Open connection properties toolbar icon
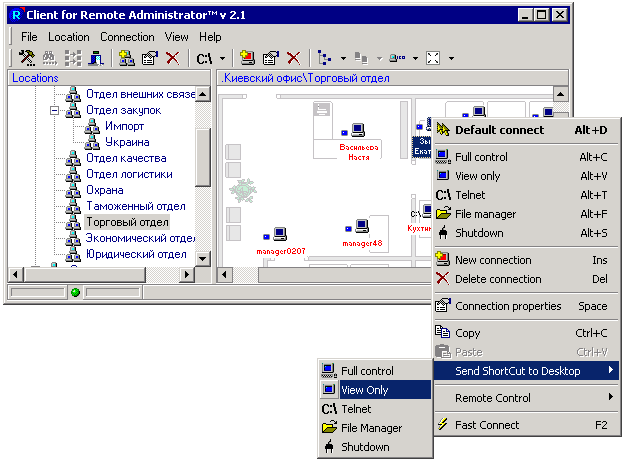 (271, 58)
